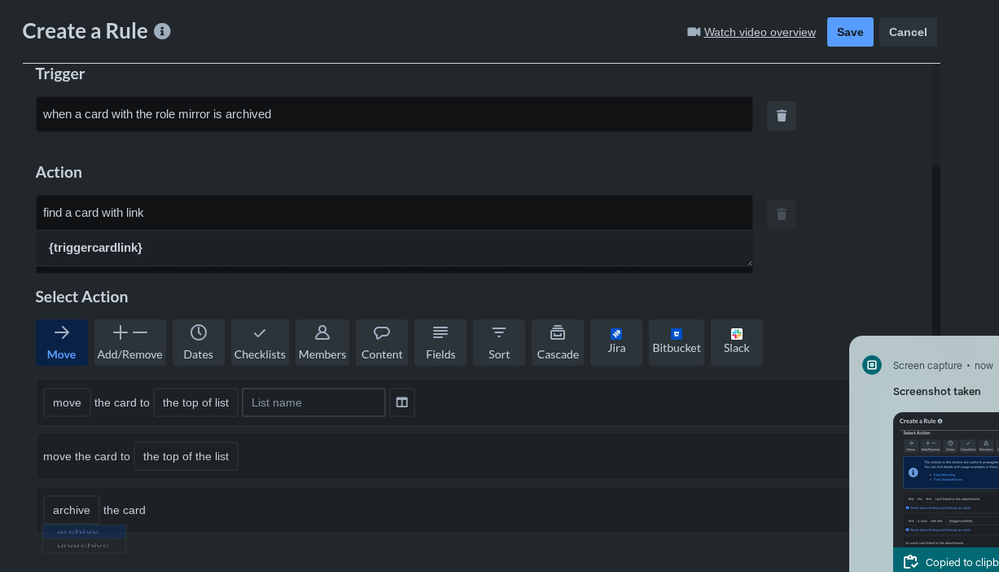
Task: Open the Slack integration tab
Action: [x=737, y=343]
